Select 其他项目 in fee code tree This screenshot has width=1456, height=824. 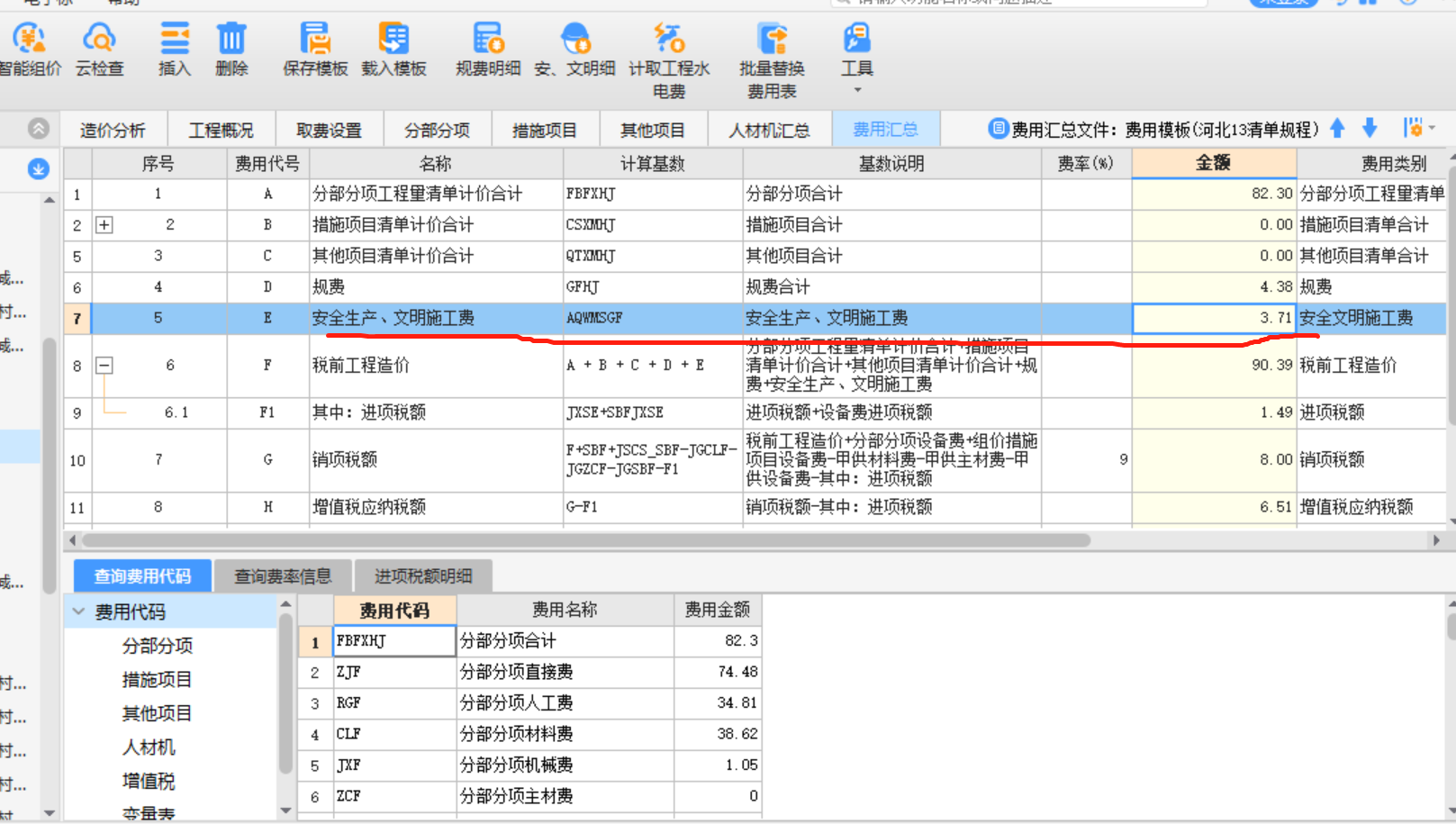(158, 714)
